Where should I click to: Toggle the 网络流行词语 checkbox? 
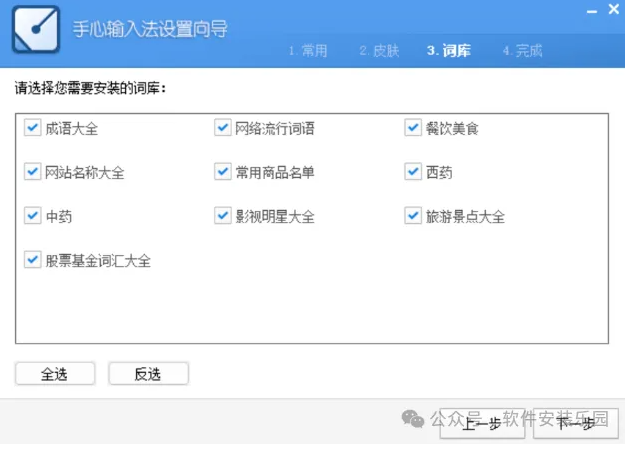point(222,128)
